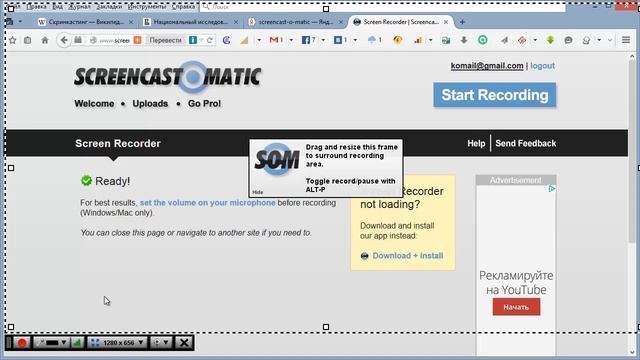Close the Screen Recorder tab
The image size is (640, 360).
(x=446, y=22)
